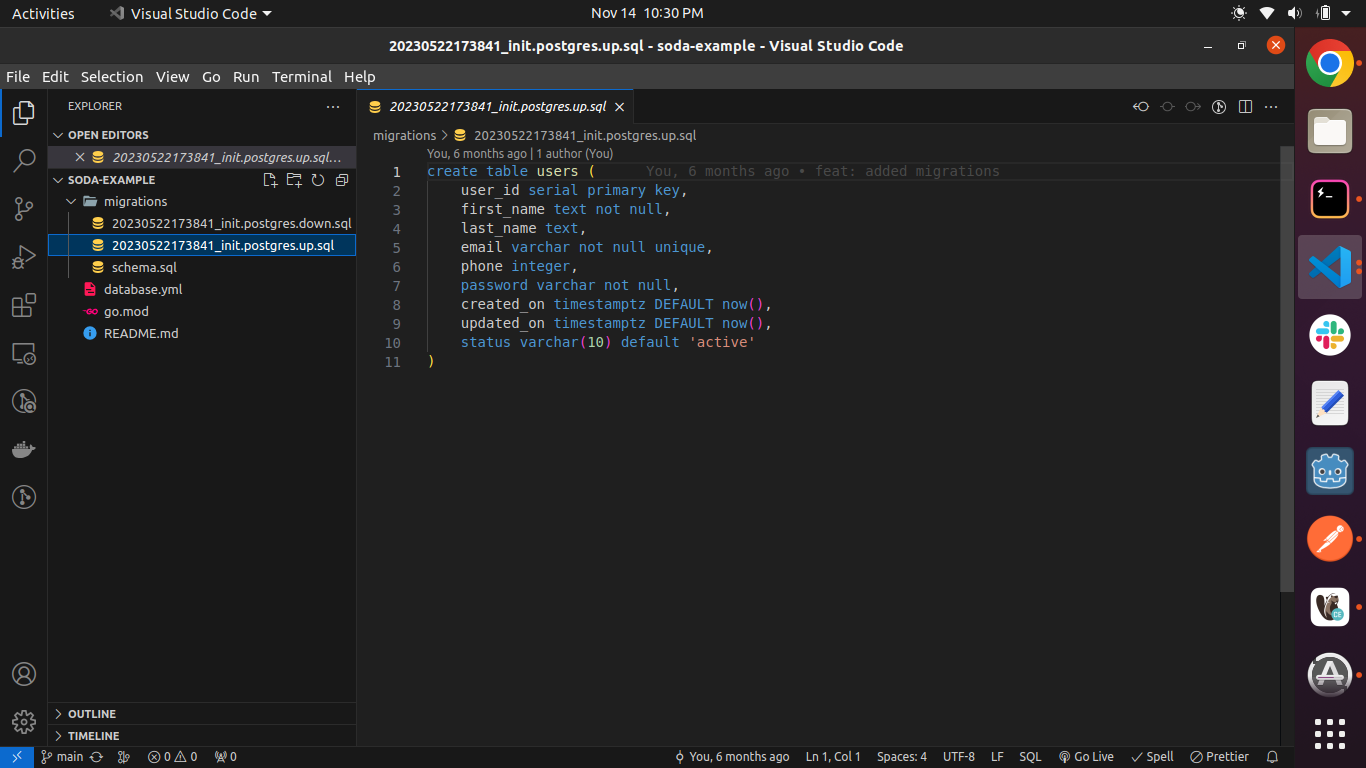Open the notifications bell in status bar
Screen dimensions: 1366x768
(1272, 757)
